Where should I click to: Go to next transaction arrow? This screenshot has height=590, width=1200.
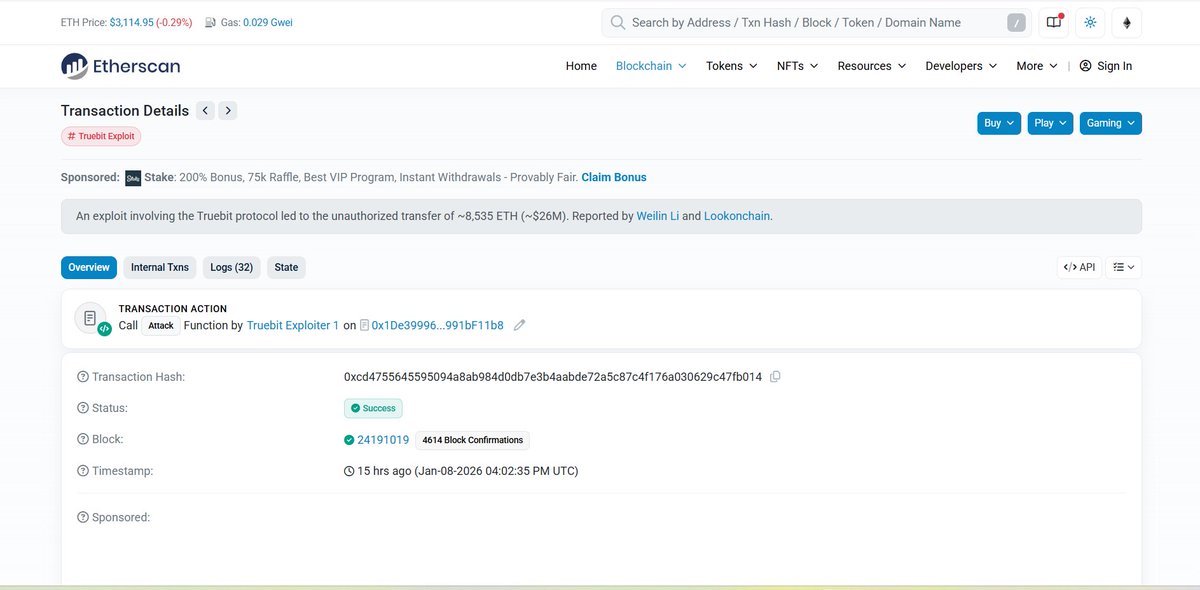pos(228,111)
